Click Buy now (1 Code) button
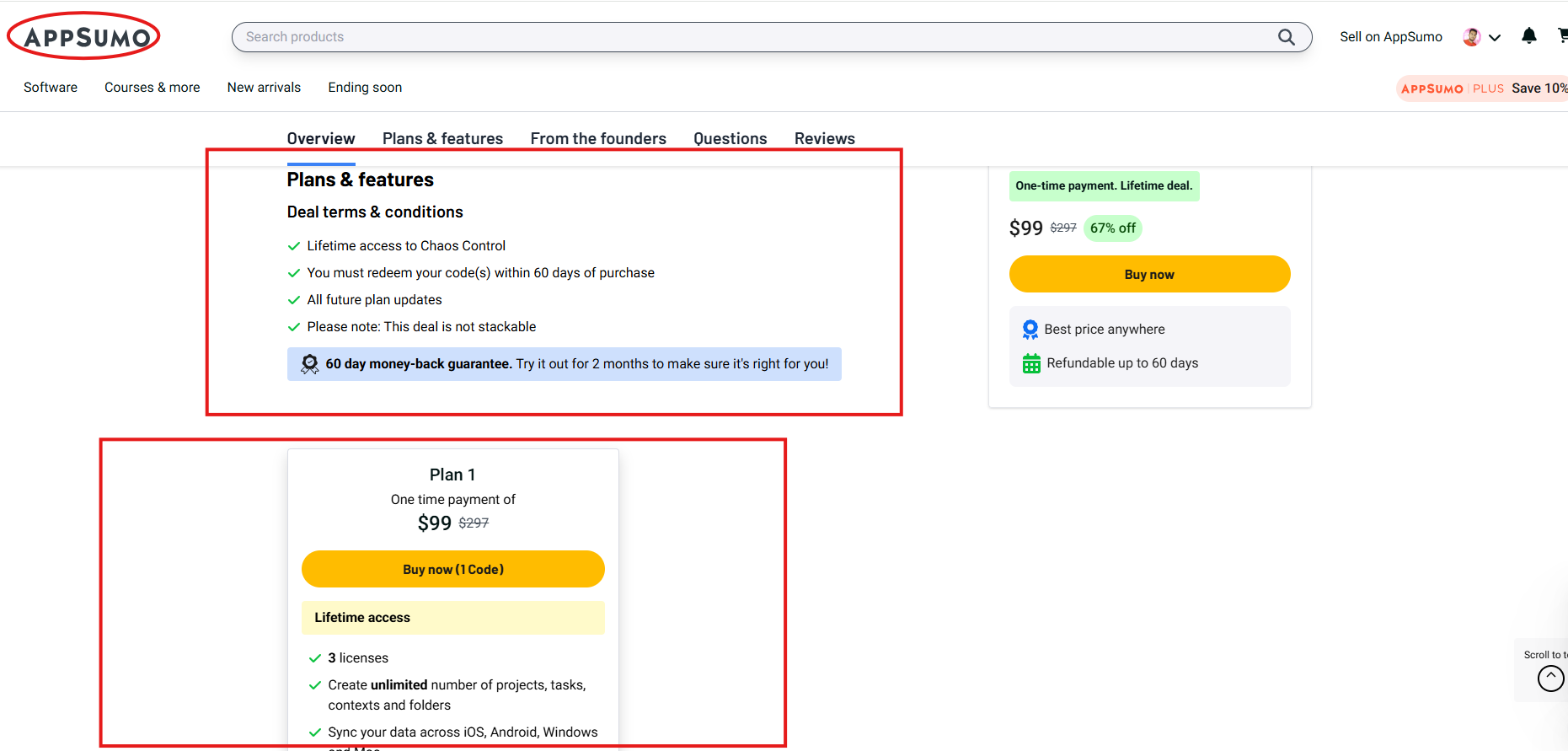 (x=453, y=570)
